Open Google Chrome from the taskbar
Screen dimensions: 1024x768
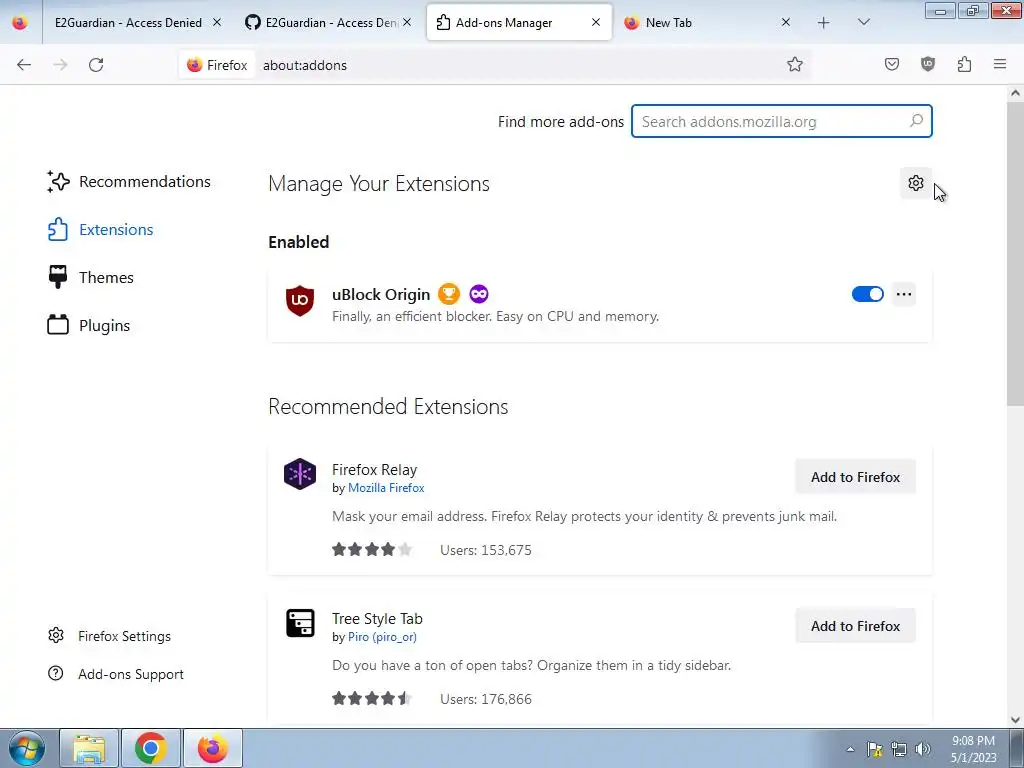151,748
